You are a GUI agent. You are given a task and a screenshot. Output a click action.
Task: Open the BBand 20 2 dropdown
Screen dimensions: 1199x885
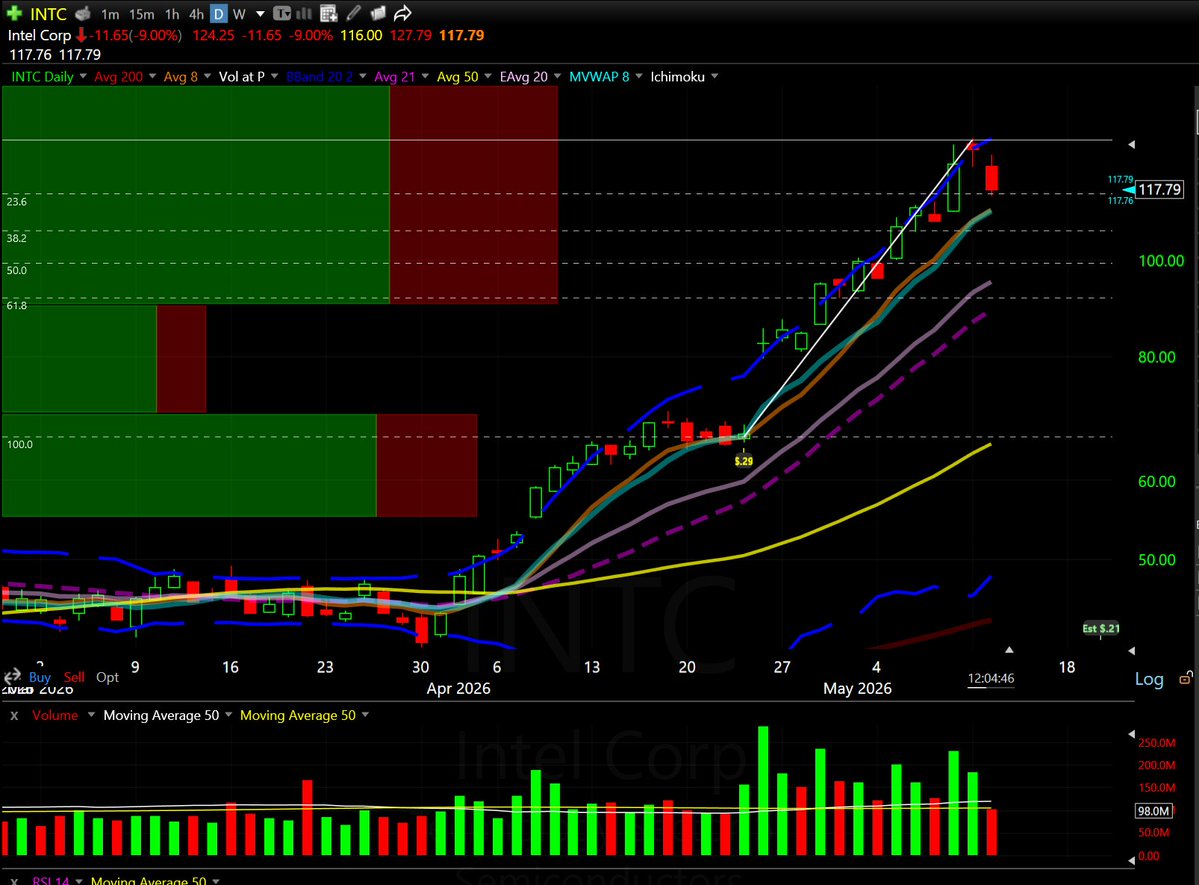[x=362, y=76]
